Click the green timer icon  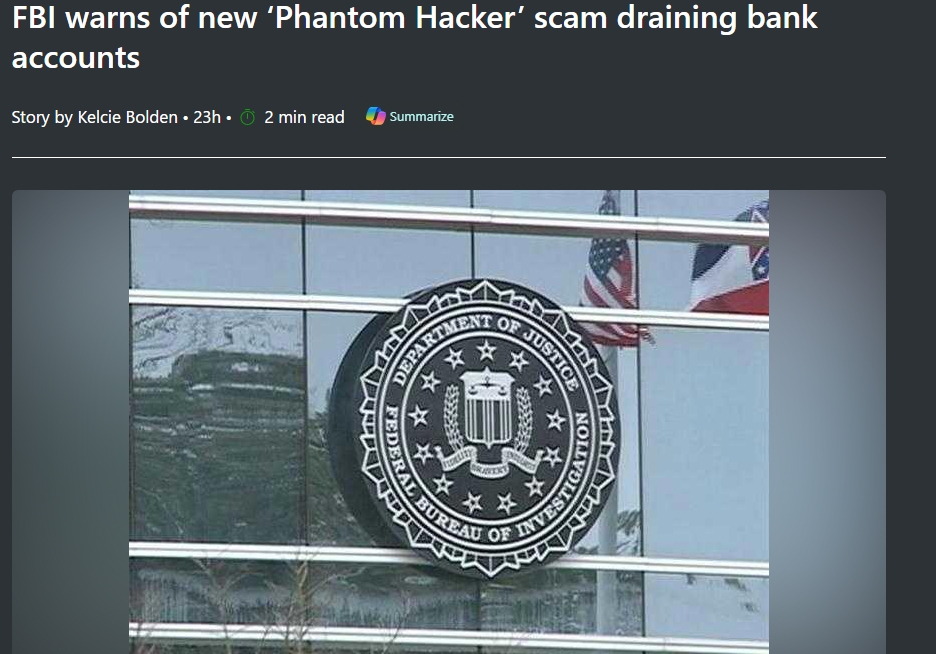[247, 117]
